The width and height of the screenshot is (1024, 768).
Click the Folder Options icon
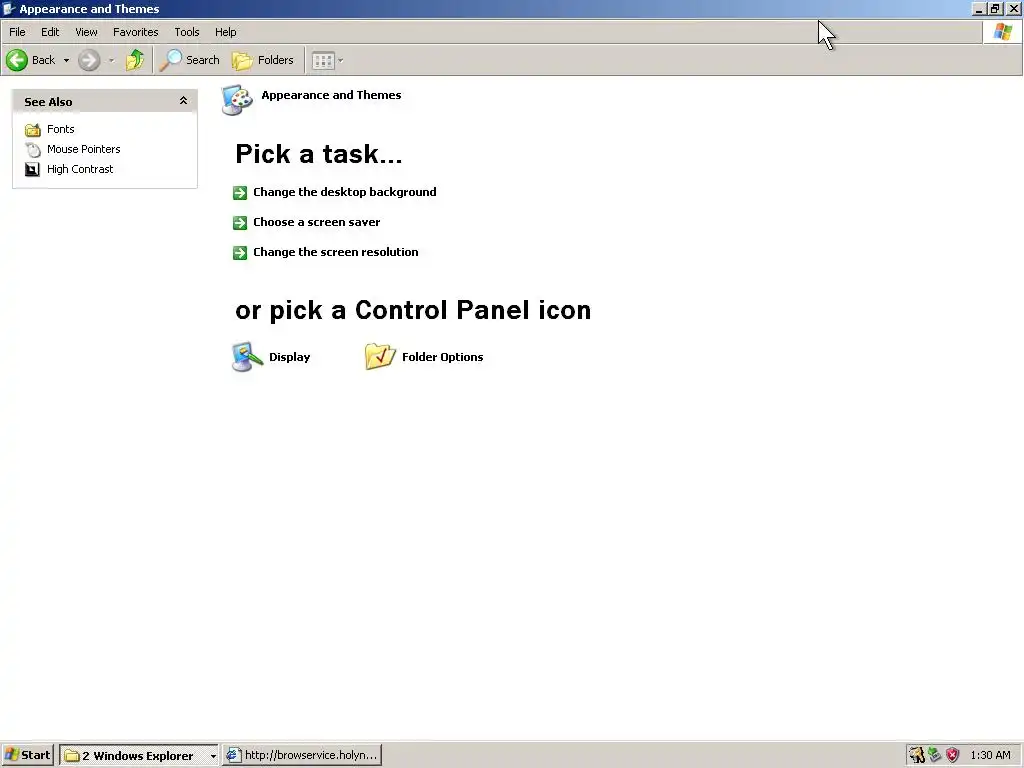380,357
